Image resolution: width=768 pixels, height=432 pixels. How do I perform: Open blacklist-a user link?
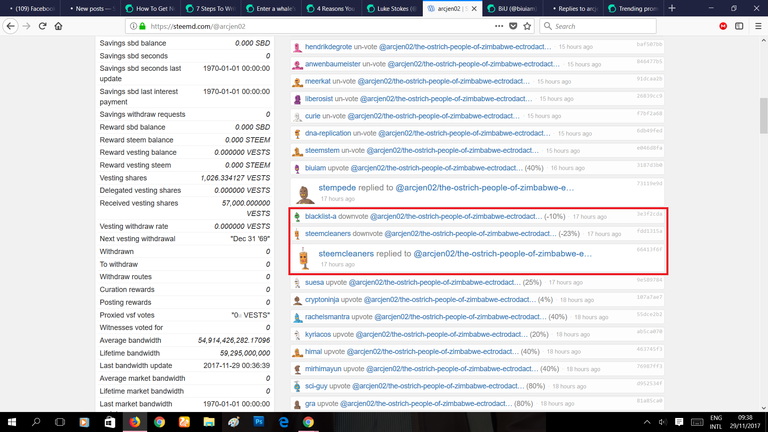pyautogui.click(x=320, y=216)
